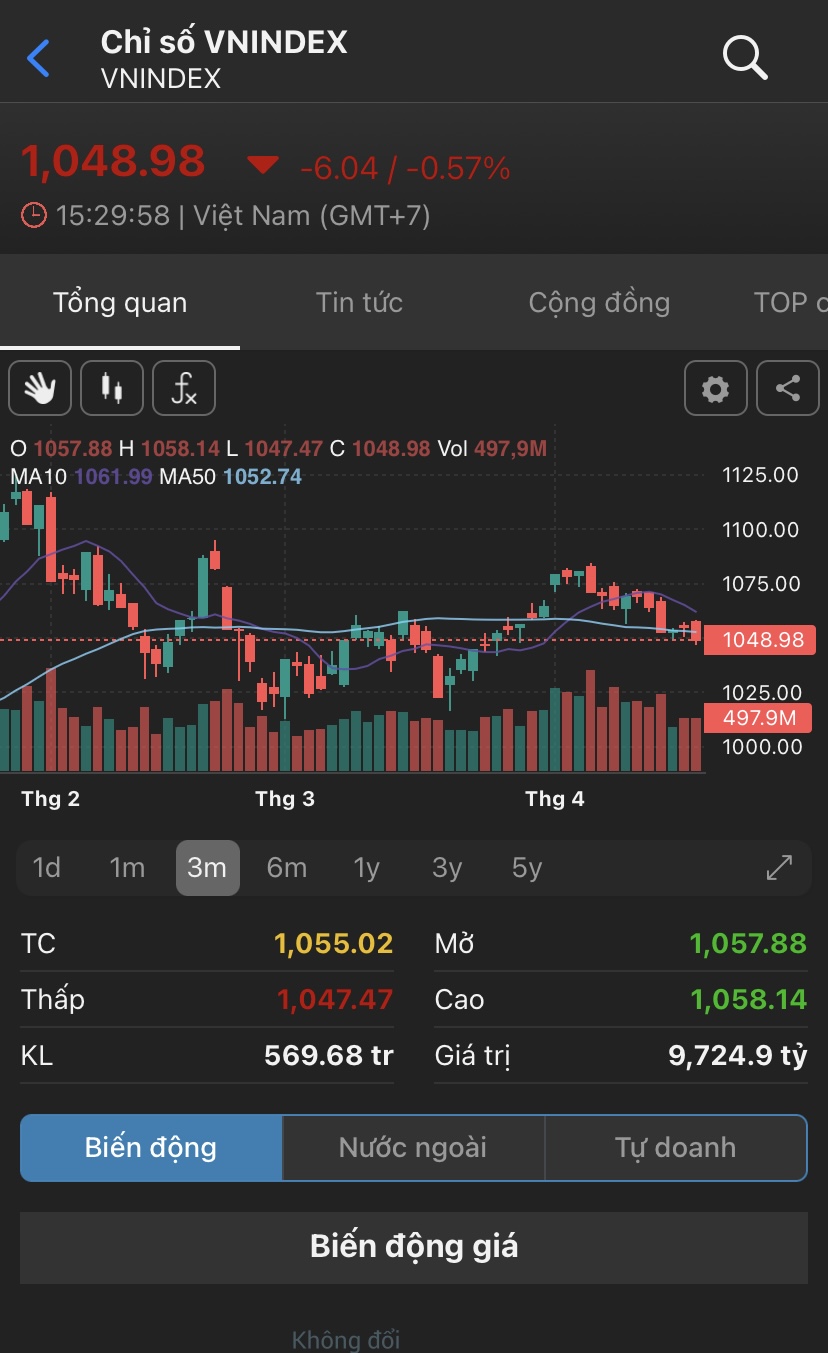Select the 6m timeframe
This screenshot has width=828, height=1353.
click(286, 867)
